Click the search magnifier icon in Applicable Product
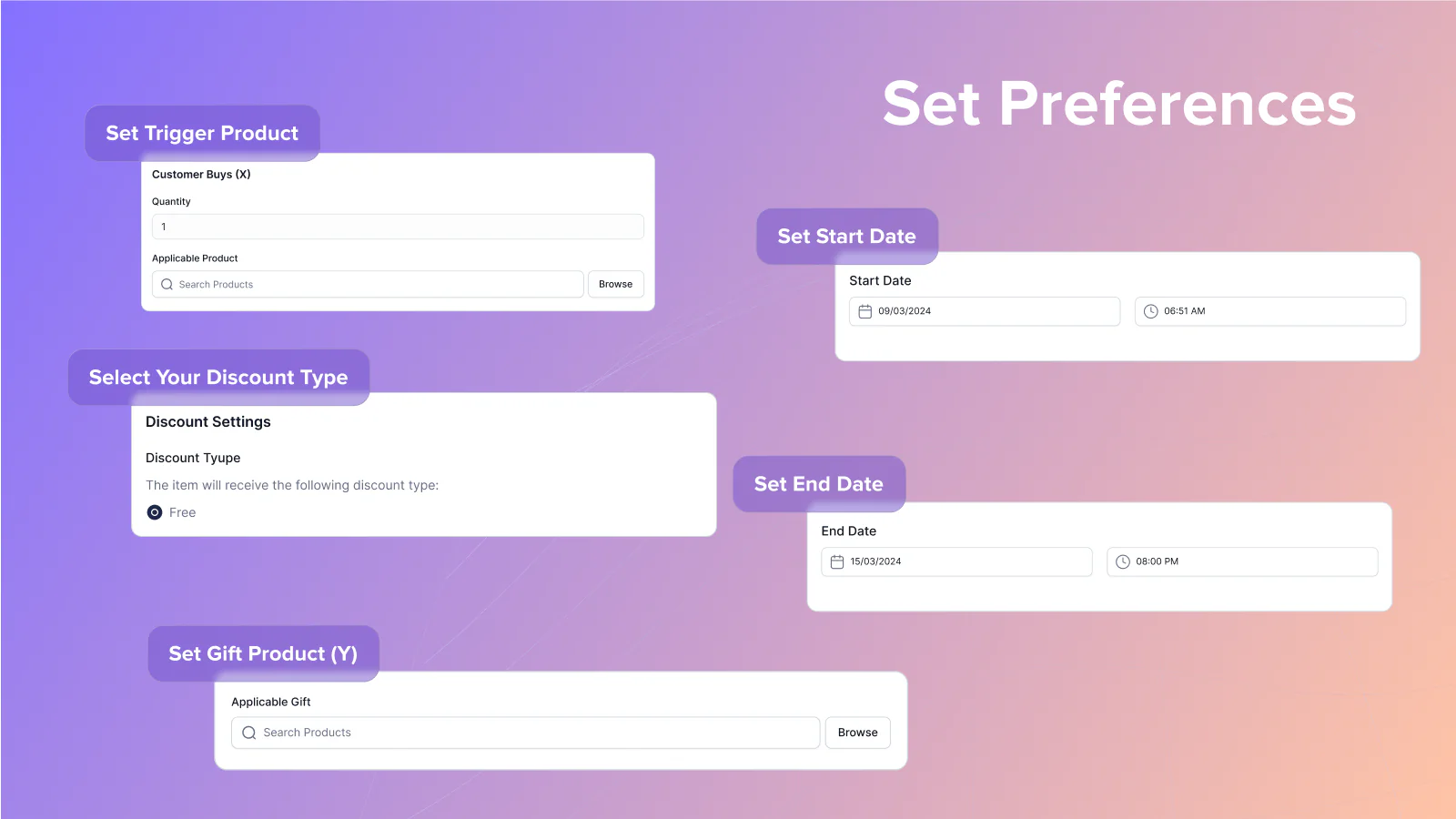Image resolution: width=1456 pixels, height=819 pixels. tap(167, 285)
